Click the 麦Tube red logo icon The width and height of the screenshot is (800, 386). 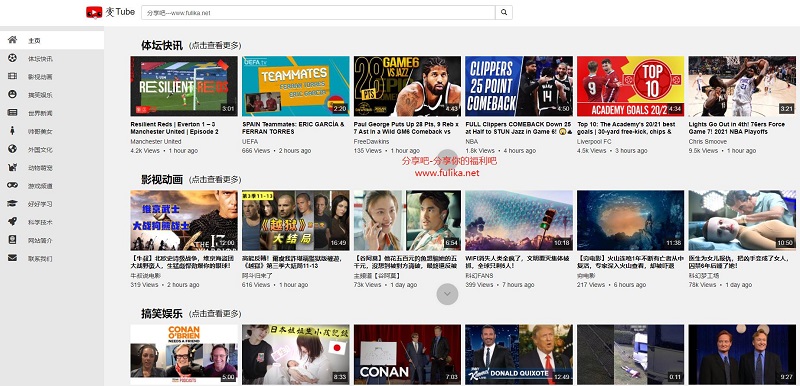click(x=94, y=12)
